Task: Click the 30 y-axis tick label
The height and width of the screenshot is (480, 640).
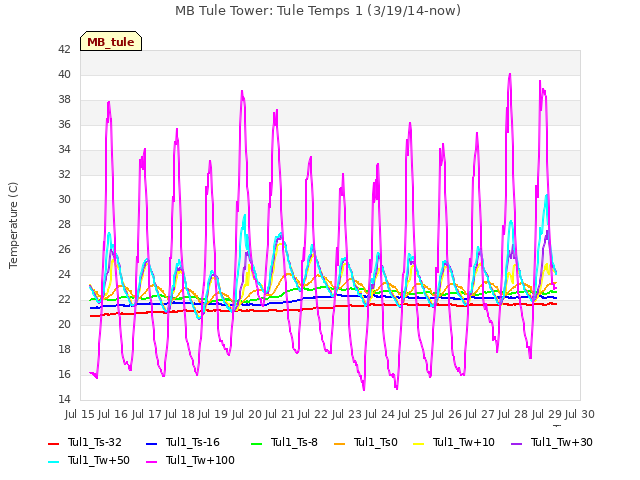Action: pyautogui.click(x=64, y=199)
